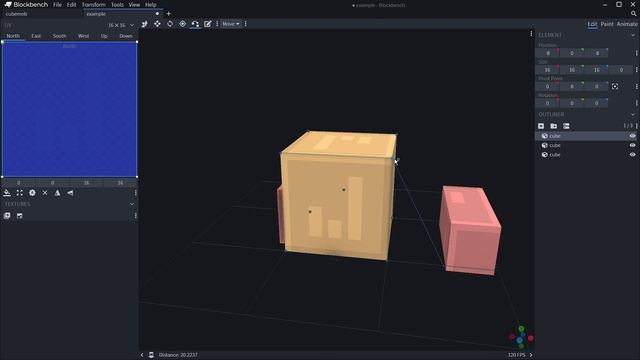Screen dimensions: 640x360
Task: Click Position X input field
Action: click(547, 53)
